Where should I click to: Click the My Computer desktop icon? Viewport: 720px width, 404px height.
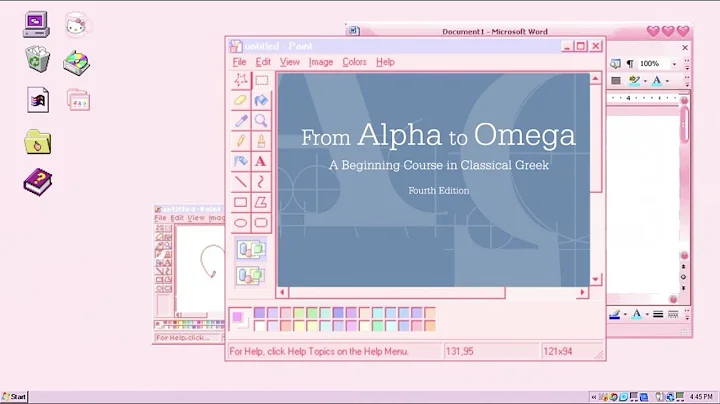tap(36, 24)
